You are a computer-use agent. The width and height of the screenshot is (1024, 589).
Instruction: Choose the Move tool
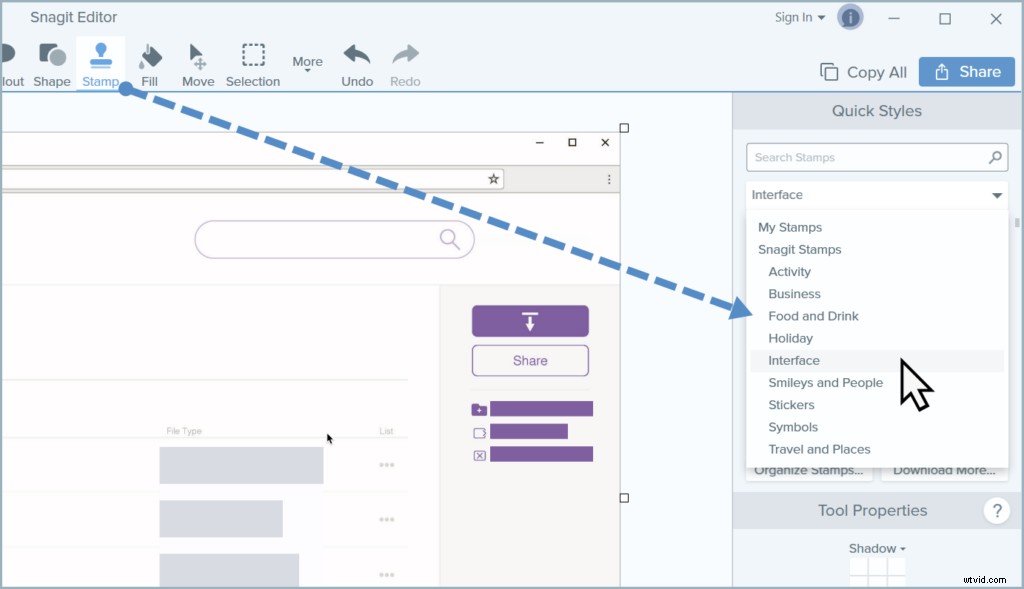tap(197, 62)
